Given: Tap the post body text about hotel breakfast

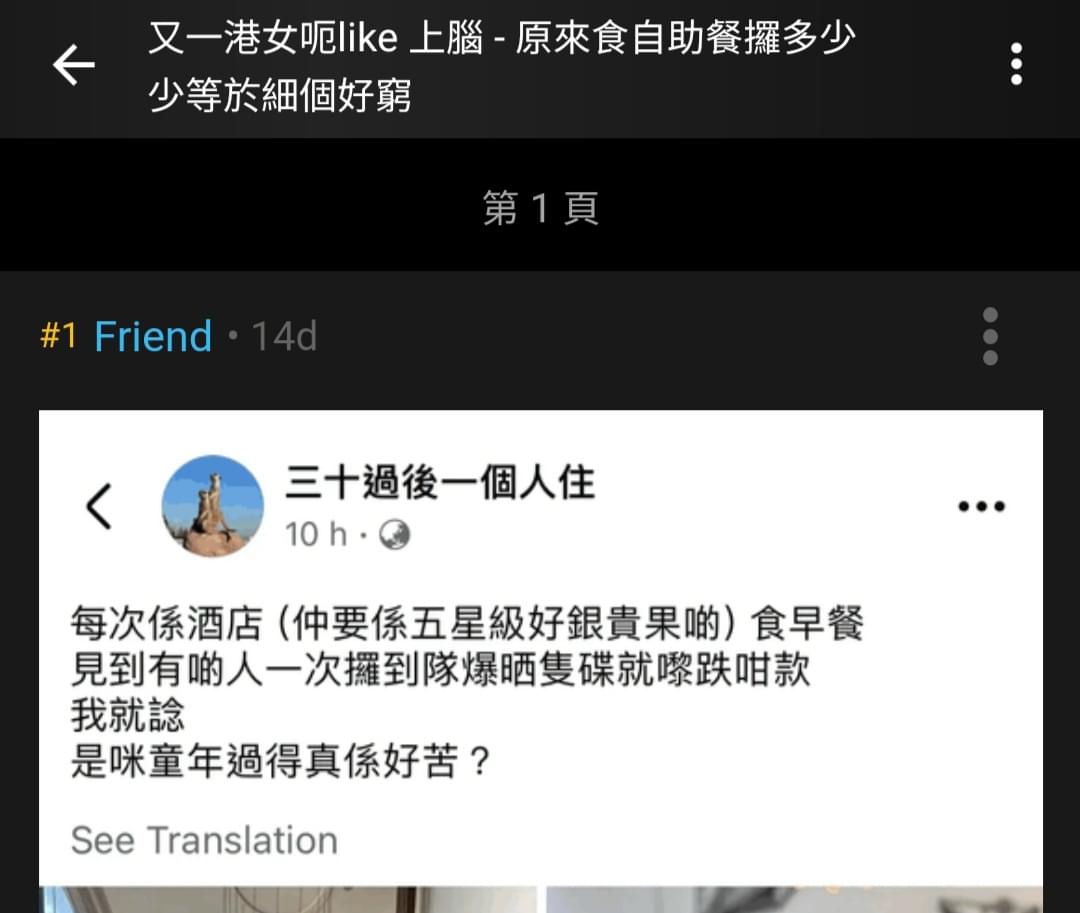Looking at the screenshot, I should click(x=467, y=692).
